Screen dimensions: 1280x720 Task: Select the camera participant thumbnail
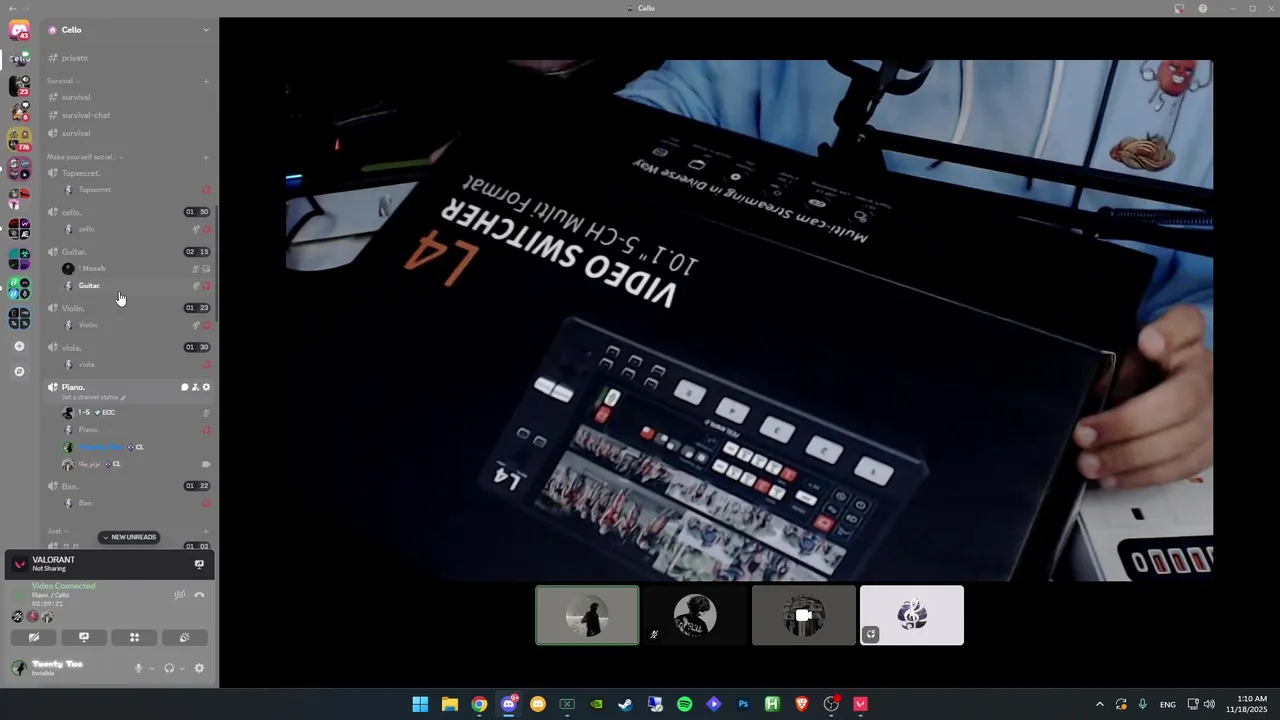(x=804, y=615)
